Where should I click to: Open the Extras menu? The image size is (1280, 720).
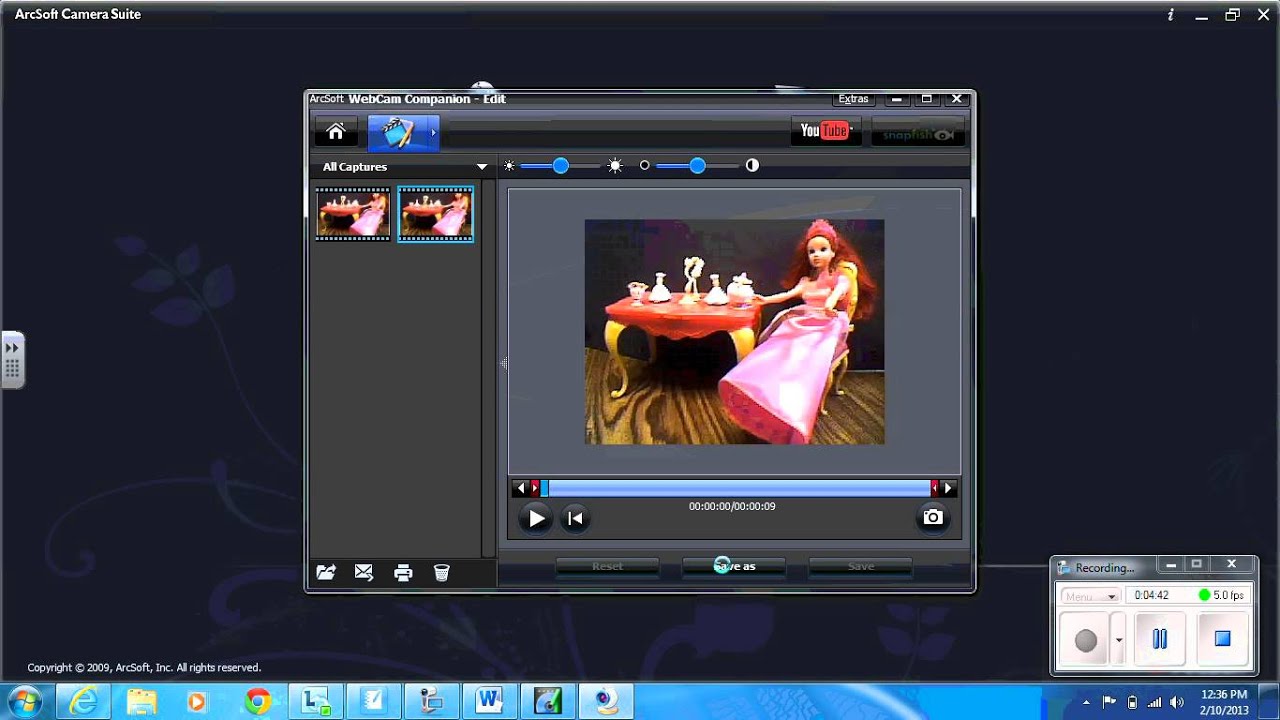click(x=853, y=99)
